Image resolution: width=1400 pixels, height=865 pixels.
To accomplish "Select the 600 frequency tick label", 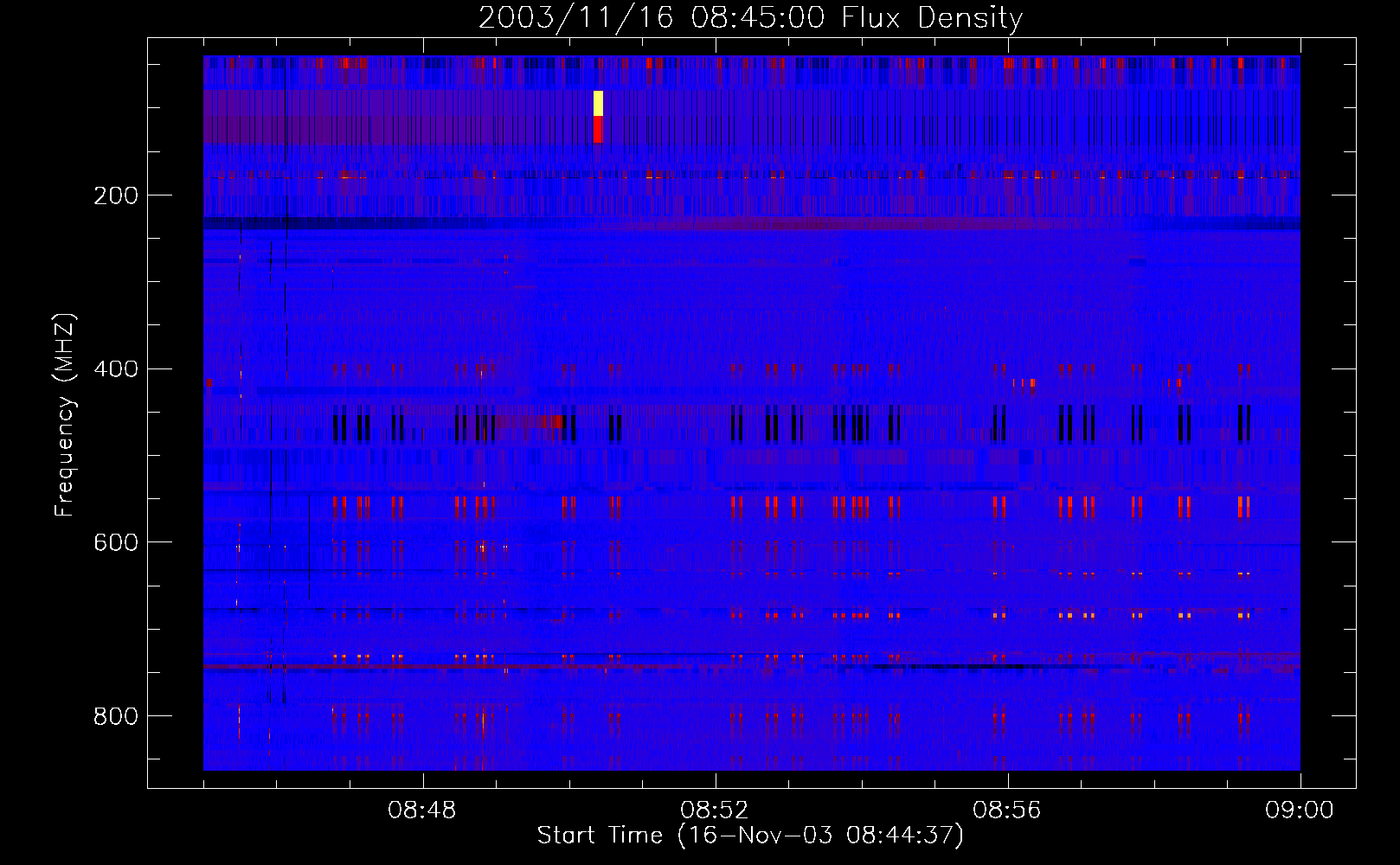I will pos(116,542).
